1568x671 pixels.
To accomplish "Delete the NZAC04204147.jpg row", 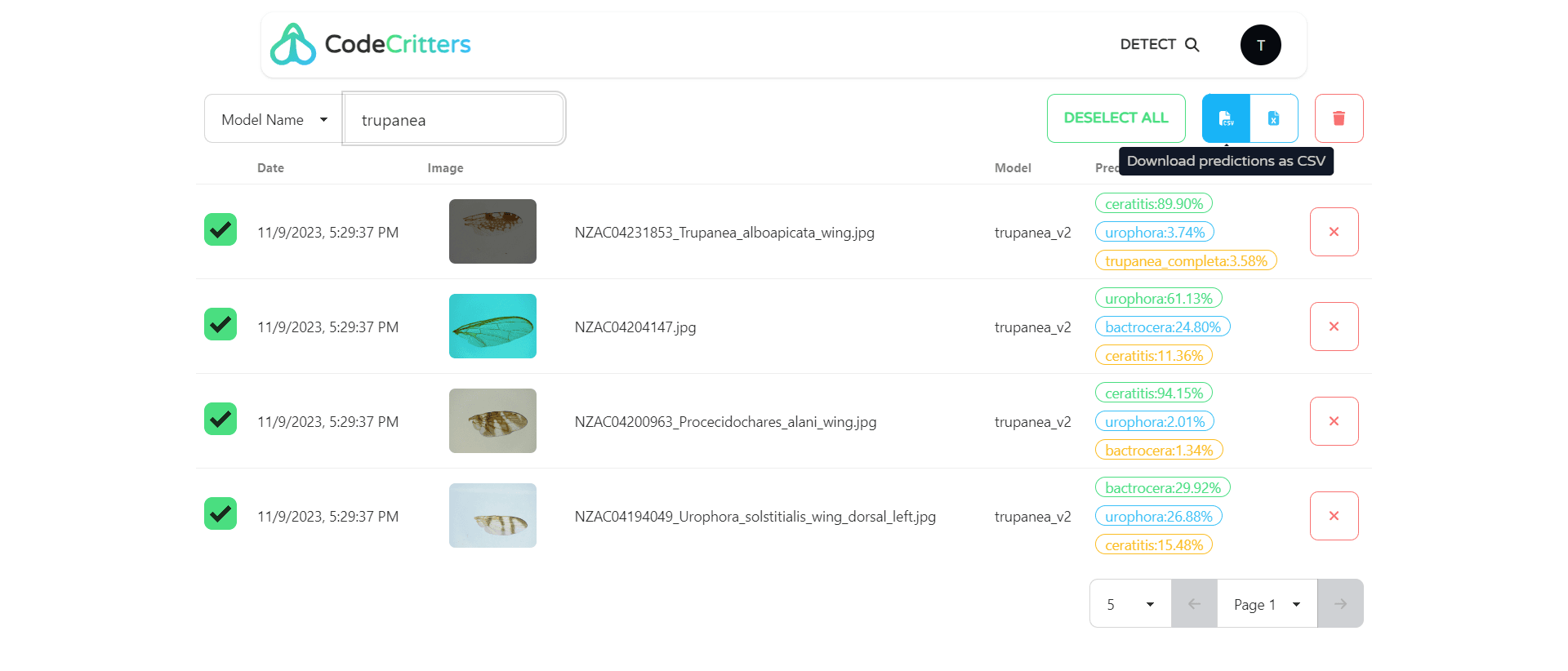I will point(1334,327).
